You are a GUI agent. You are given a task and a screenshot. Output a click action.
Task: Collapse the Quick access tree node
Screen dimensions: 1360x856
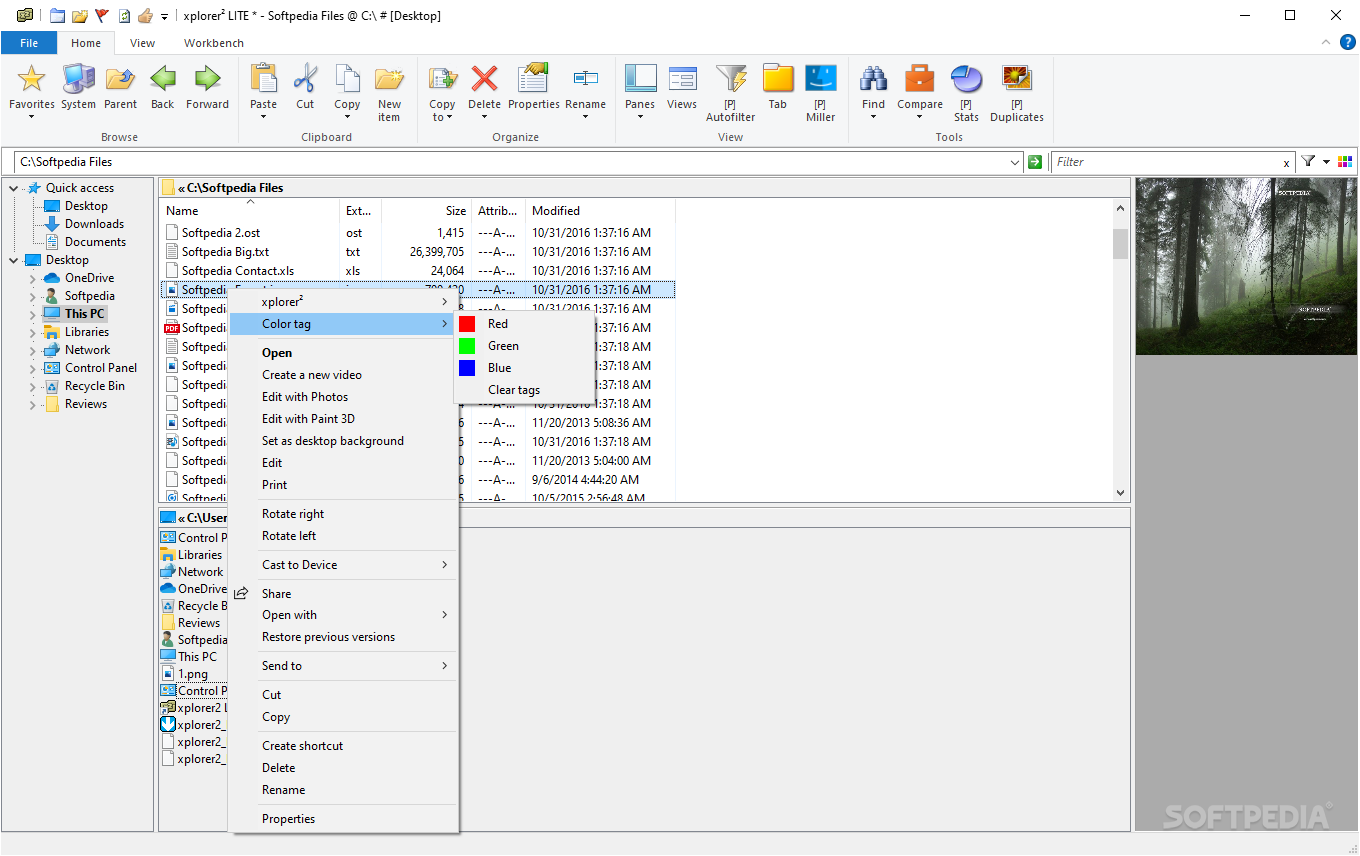[13, 188]
